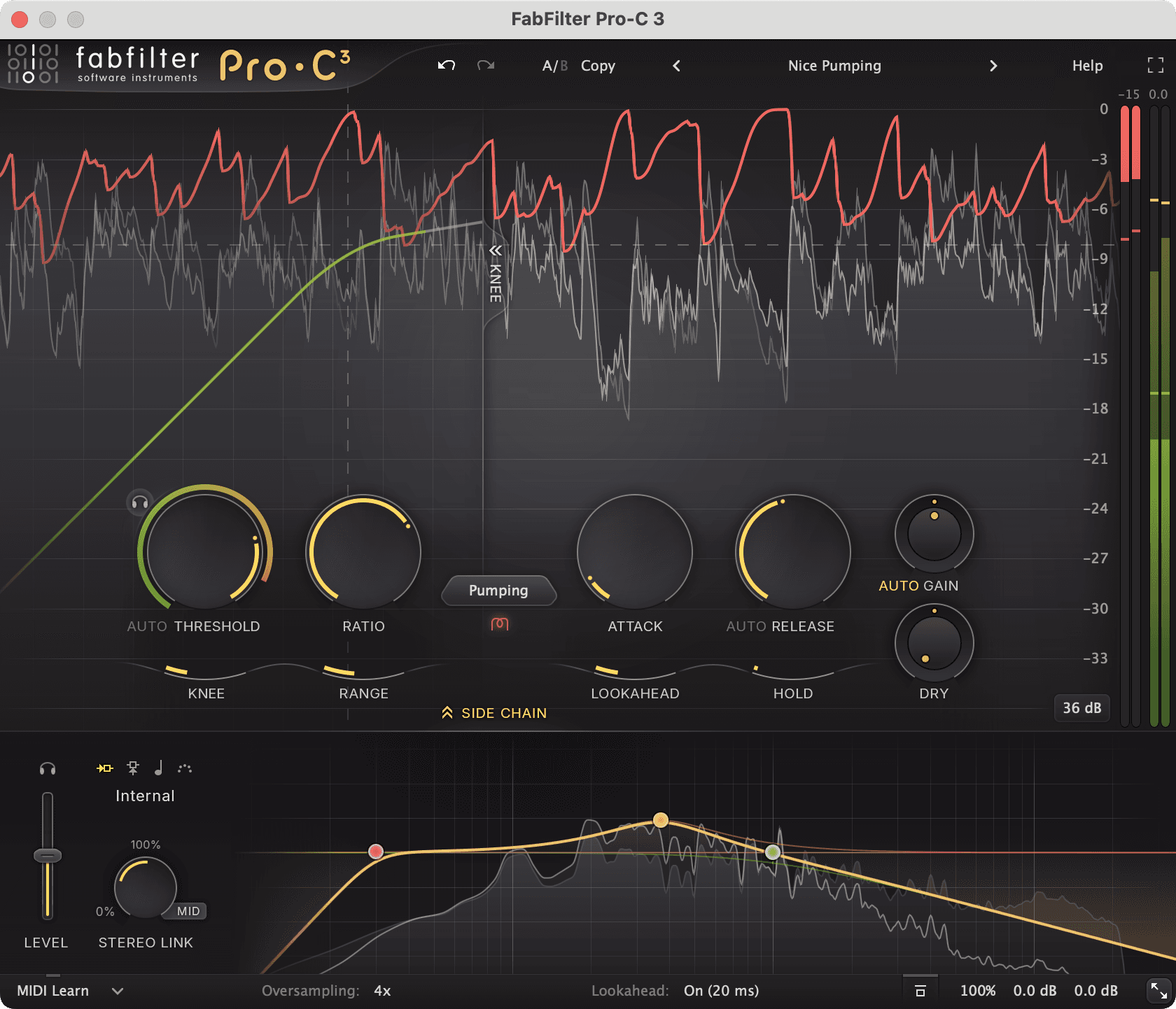Click the -15 meter scale label
1176x1009 pixels.
1128,94
